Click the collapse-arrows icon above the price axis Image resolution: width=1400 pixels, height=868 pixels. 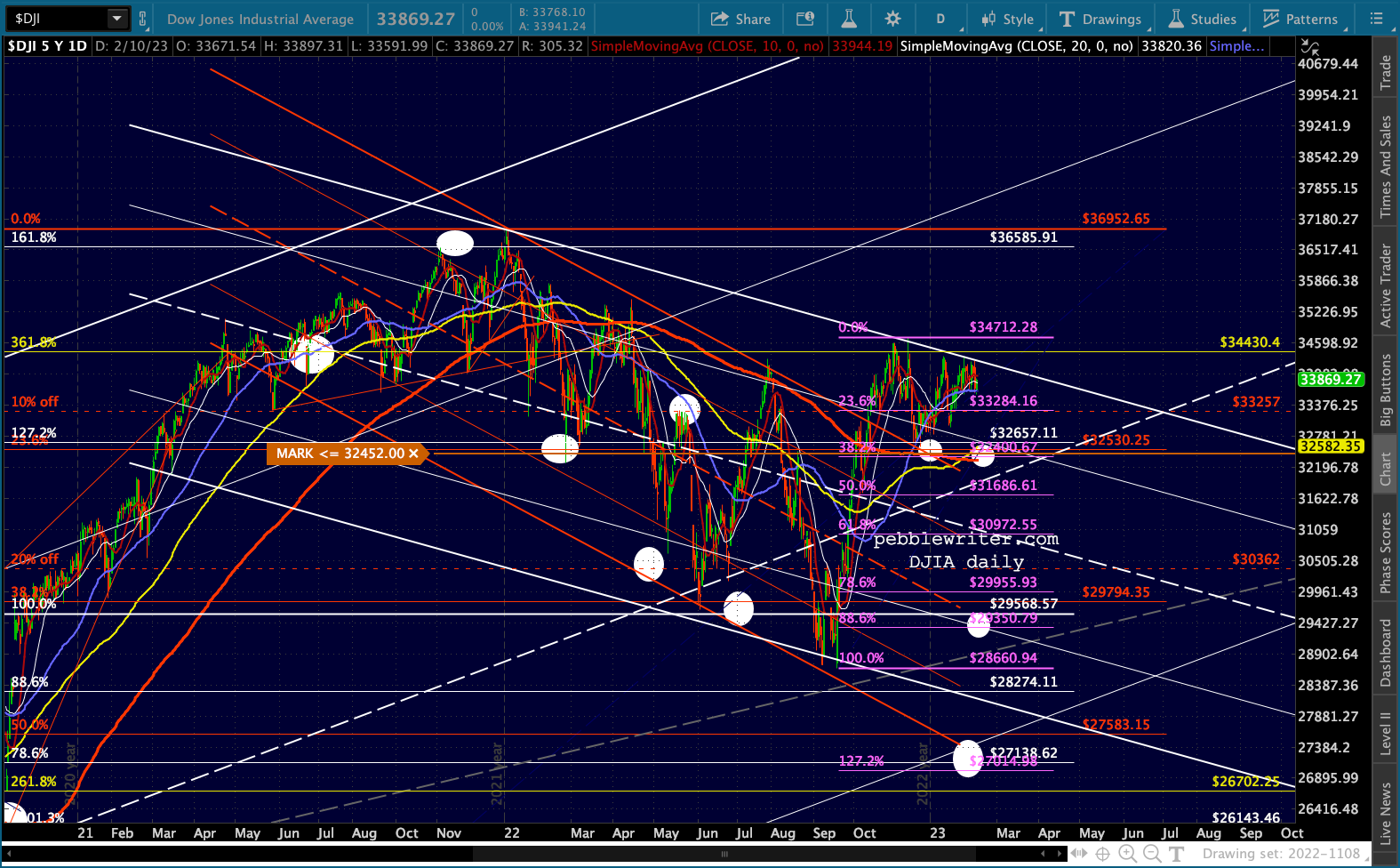point(1309,46)
